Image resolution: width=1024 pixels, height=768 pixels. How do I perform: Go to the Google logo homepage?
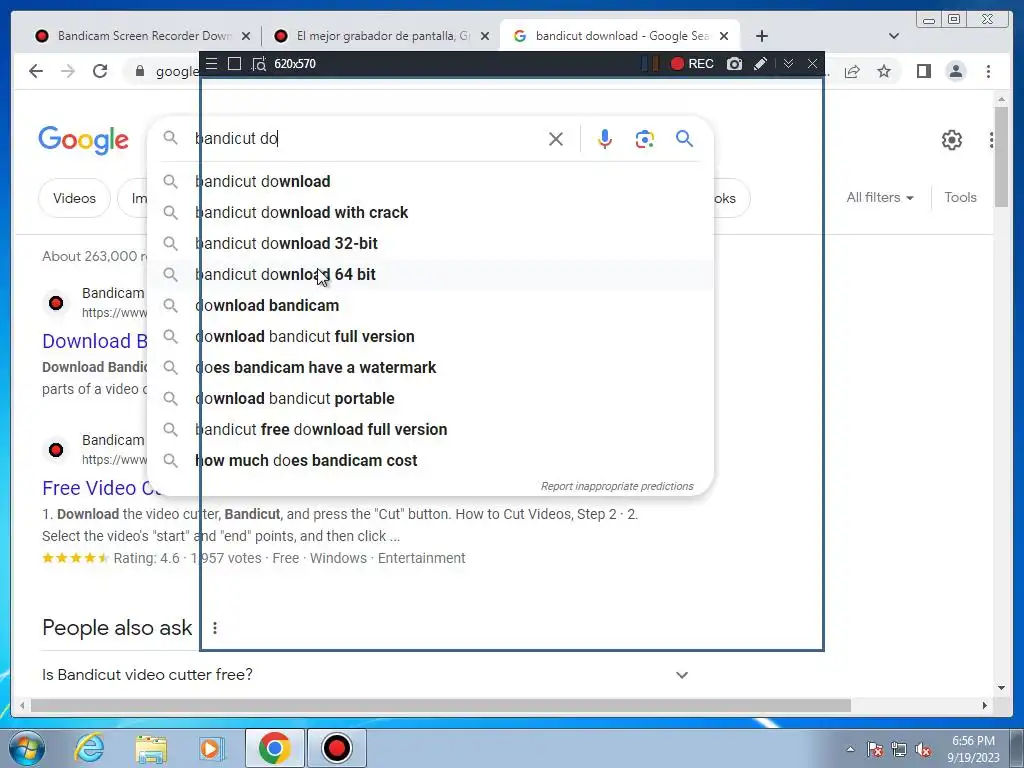click(84, 140)
